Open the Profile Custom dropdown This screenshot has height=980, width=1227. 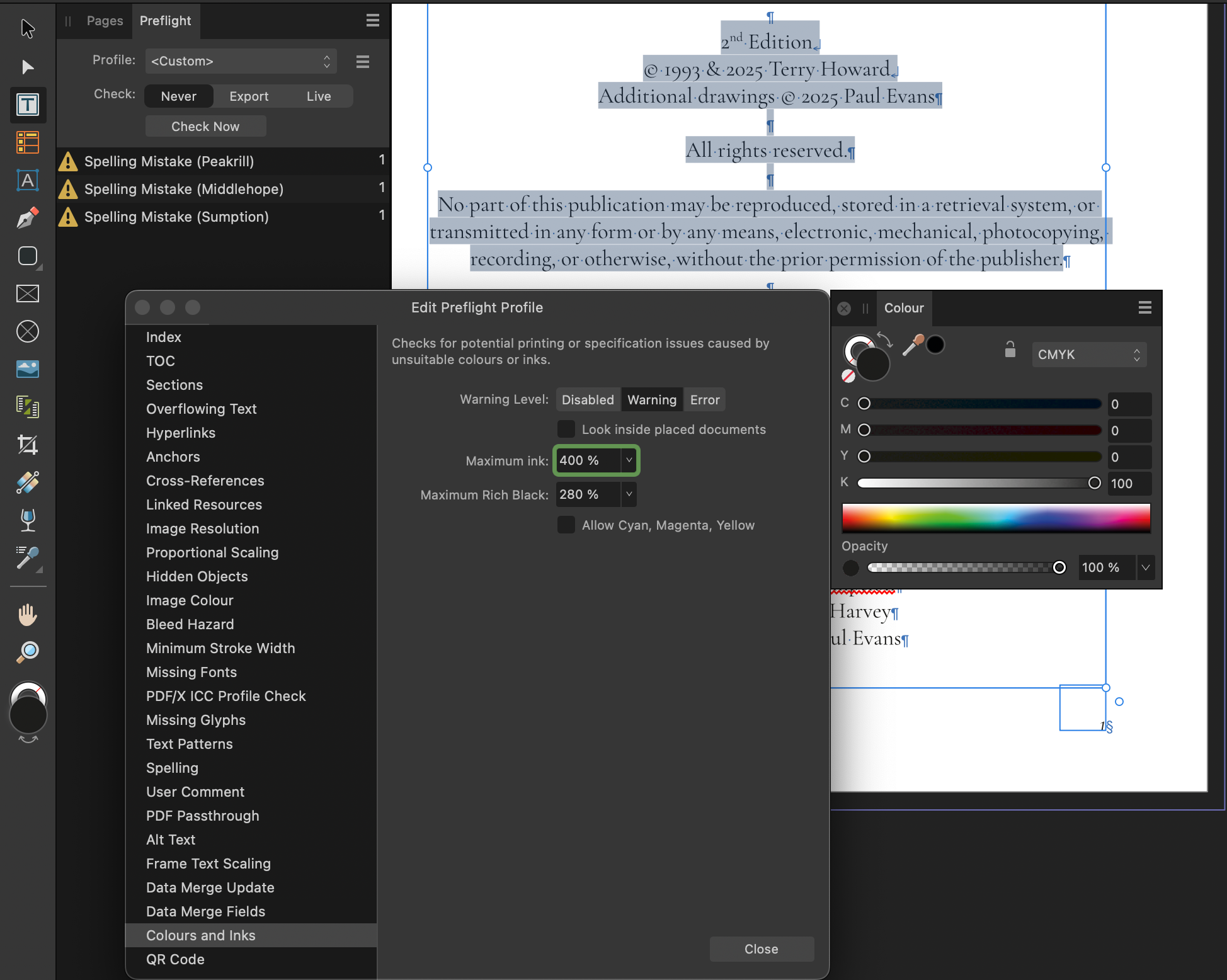tap(241, 61)
